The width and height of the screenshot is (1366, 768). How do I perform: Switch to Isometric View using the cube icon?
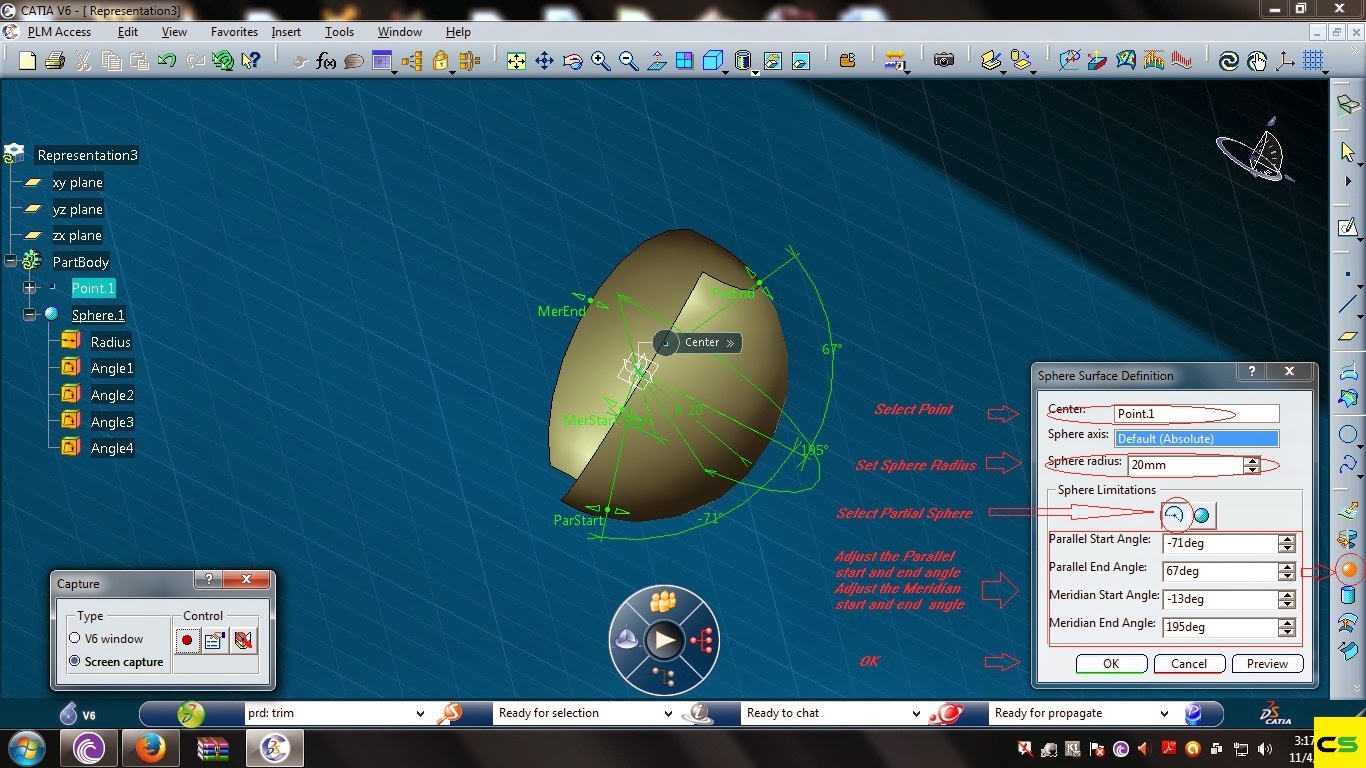pyautogui.click(x=713, y=61)
